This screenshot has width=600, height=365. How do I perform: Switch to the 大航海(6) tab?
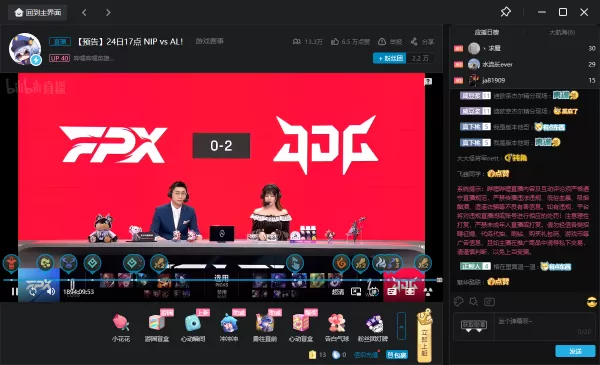(x=562, y=33)
